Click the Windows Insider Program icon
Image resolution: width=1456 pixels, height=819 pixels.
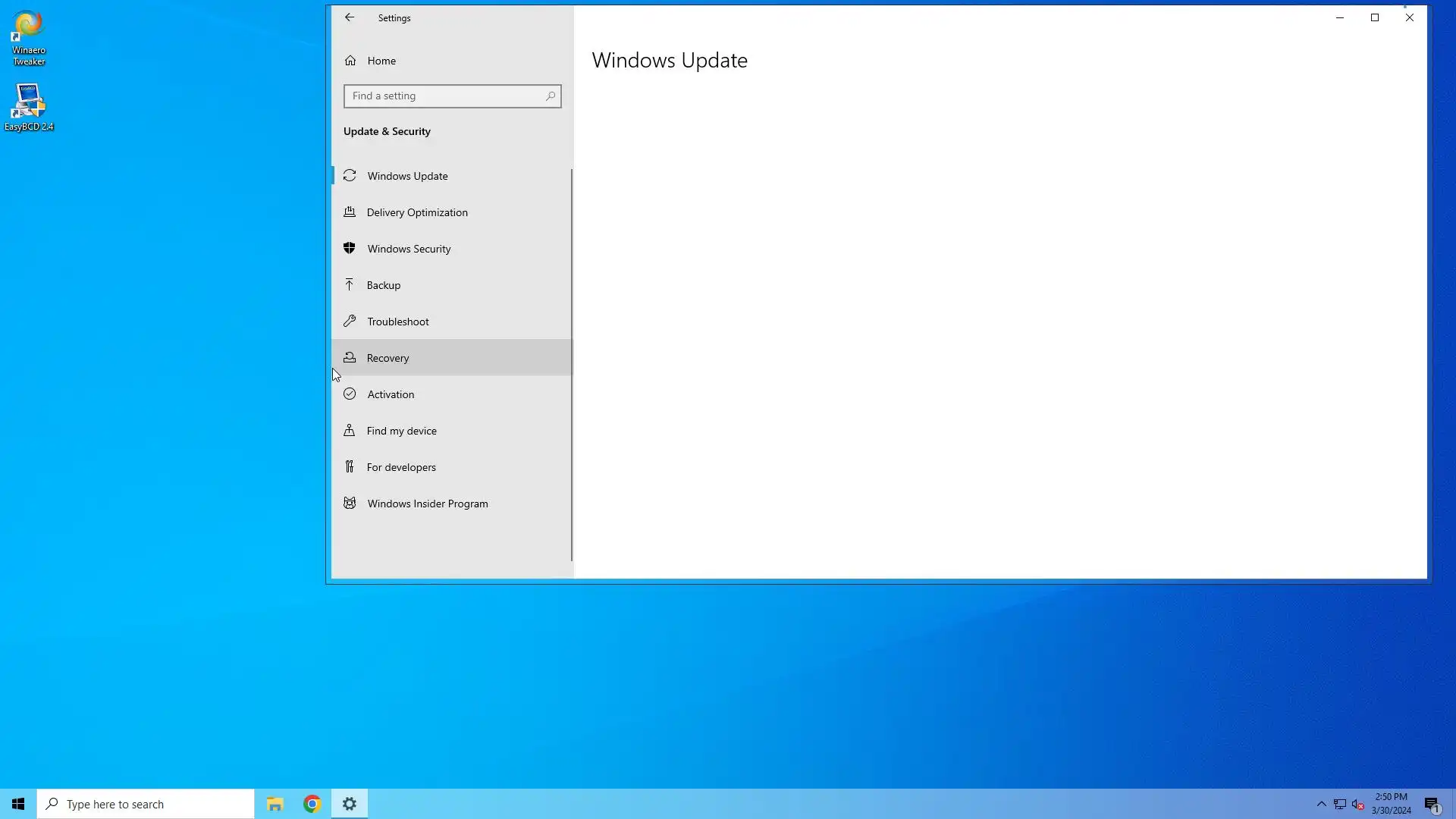pyautogui.click(x=350, y=504)
